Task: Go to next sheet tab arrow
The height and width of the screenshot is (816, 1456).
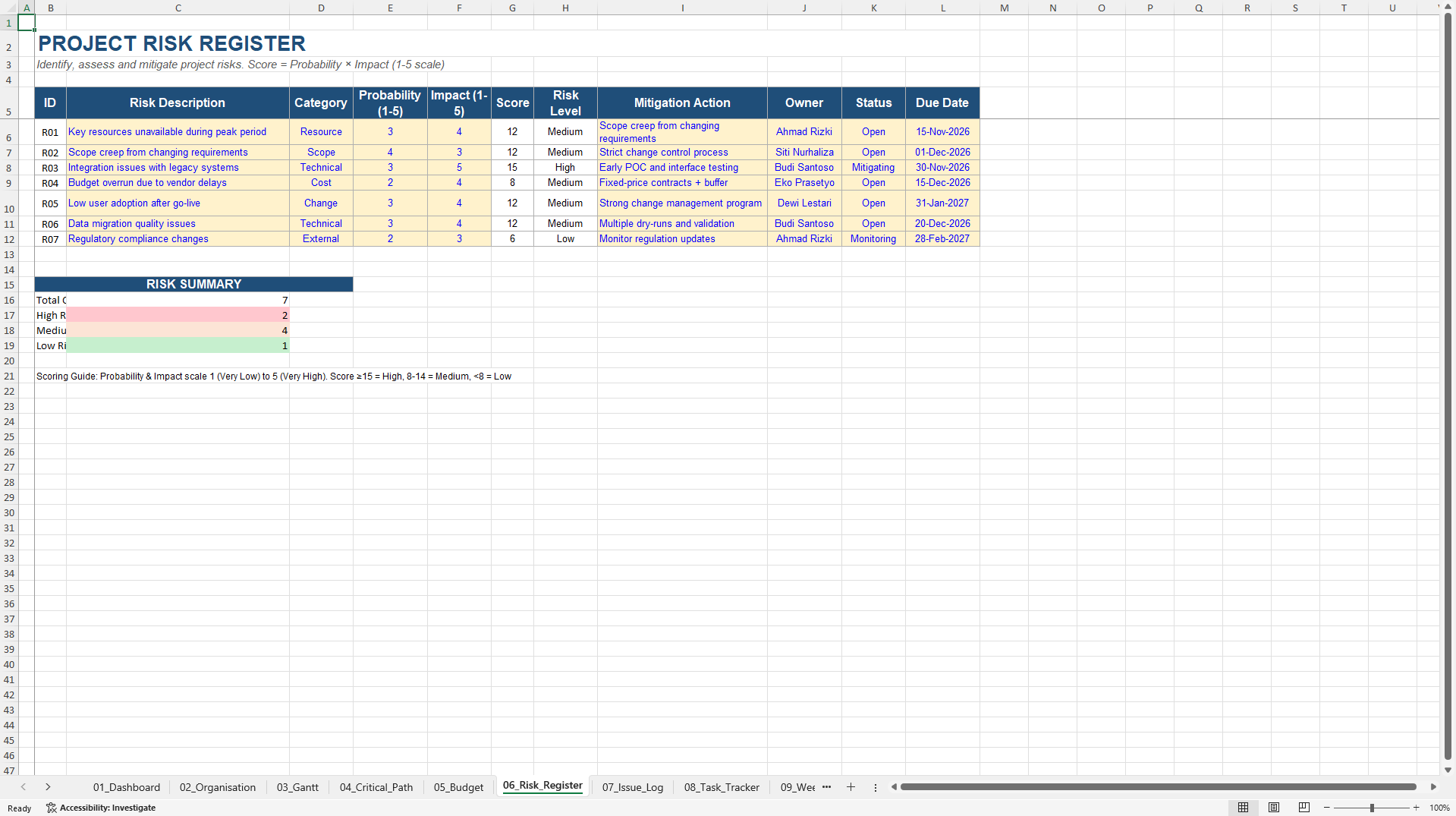Action: coord(48,787)
